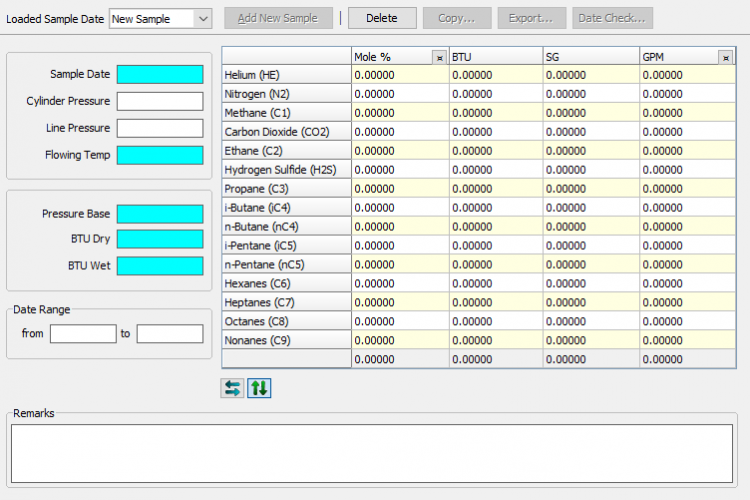Click the Flowing Temp field
Screen dimensions: 750x500
pyautogui.click(x=160, y=155)
